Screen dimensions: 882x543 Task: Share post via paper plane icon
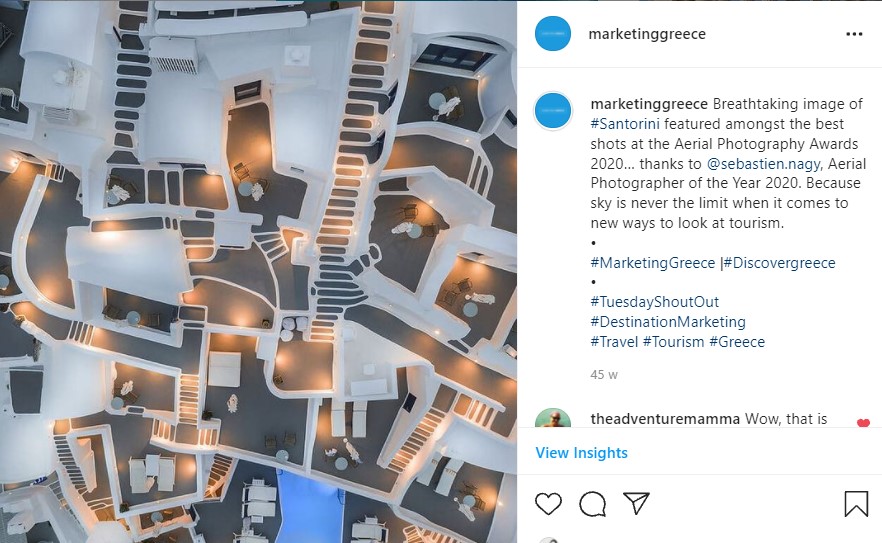point(636,503)
